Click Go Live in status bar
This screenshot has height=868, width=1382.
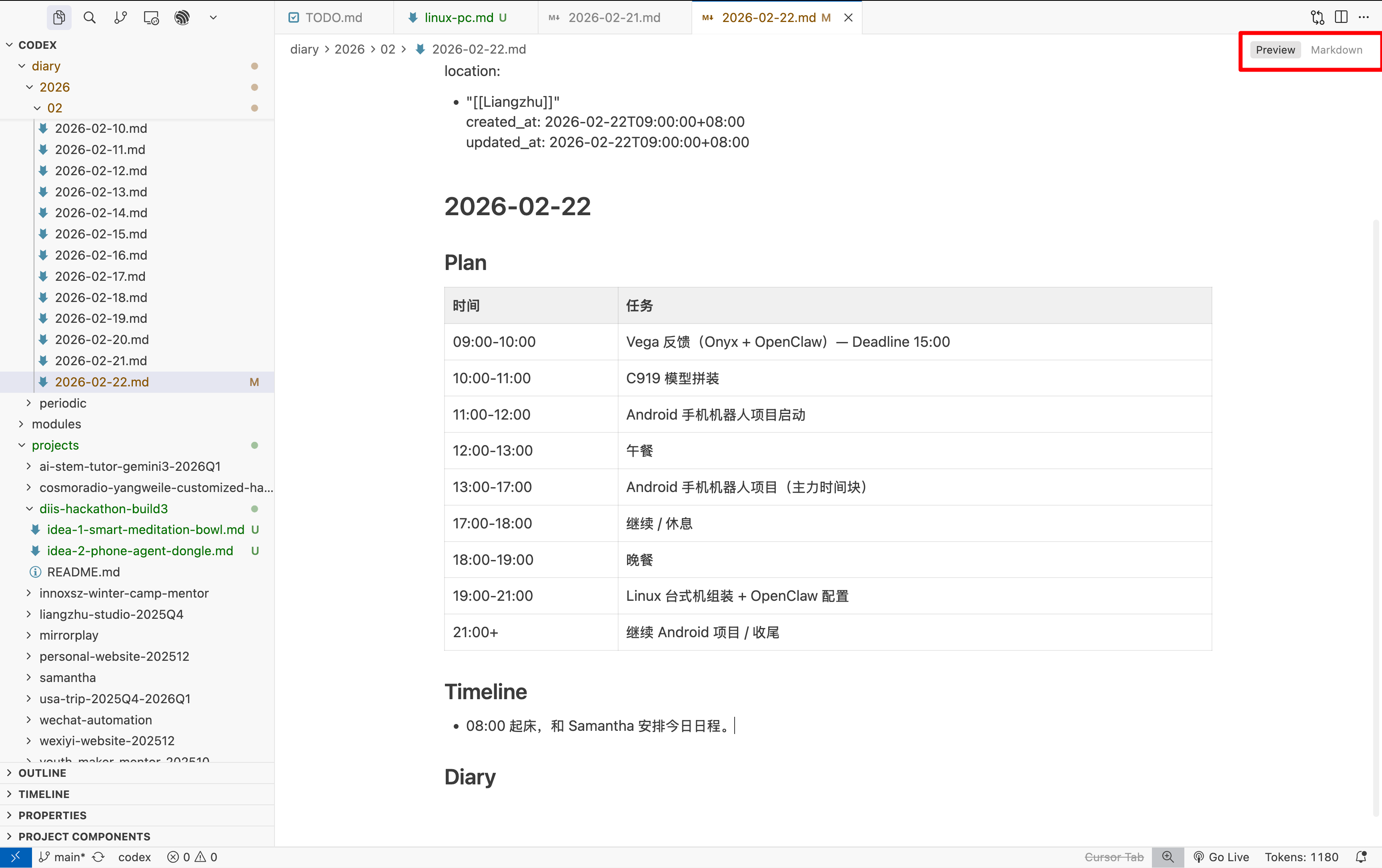pos(1221,856)
